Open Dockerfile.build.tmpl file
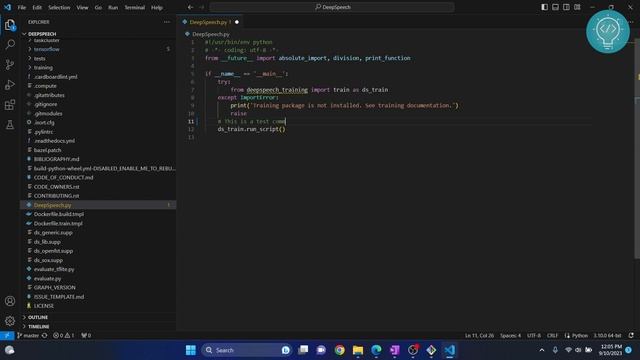The image size is (640, 360). coord(59,214)
